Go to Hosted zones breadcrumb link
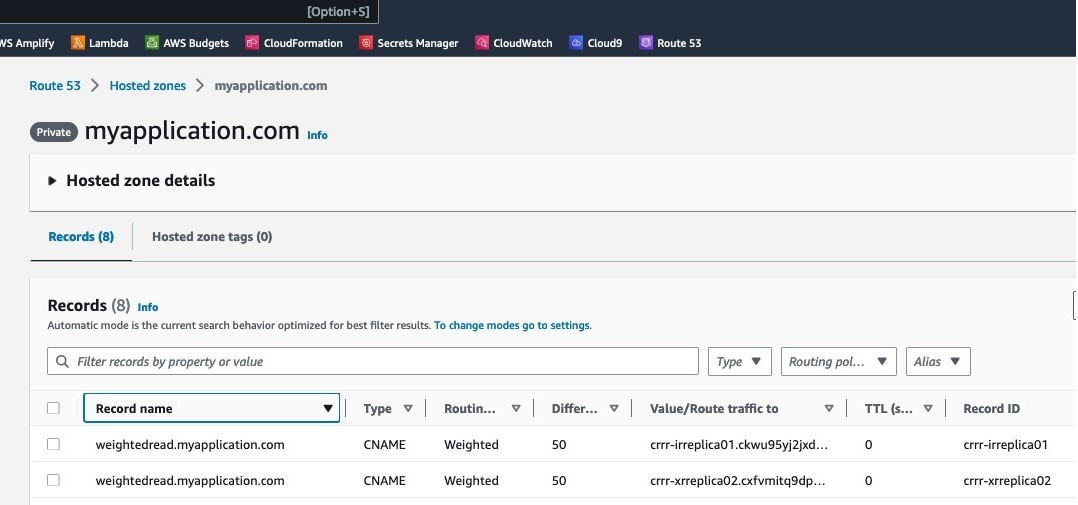 click(x=148, y=86)
